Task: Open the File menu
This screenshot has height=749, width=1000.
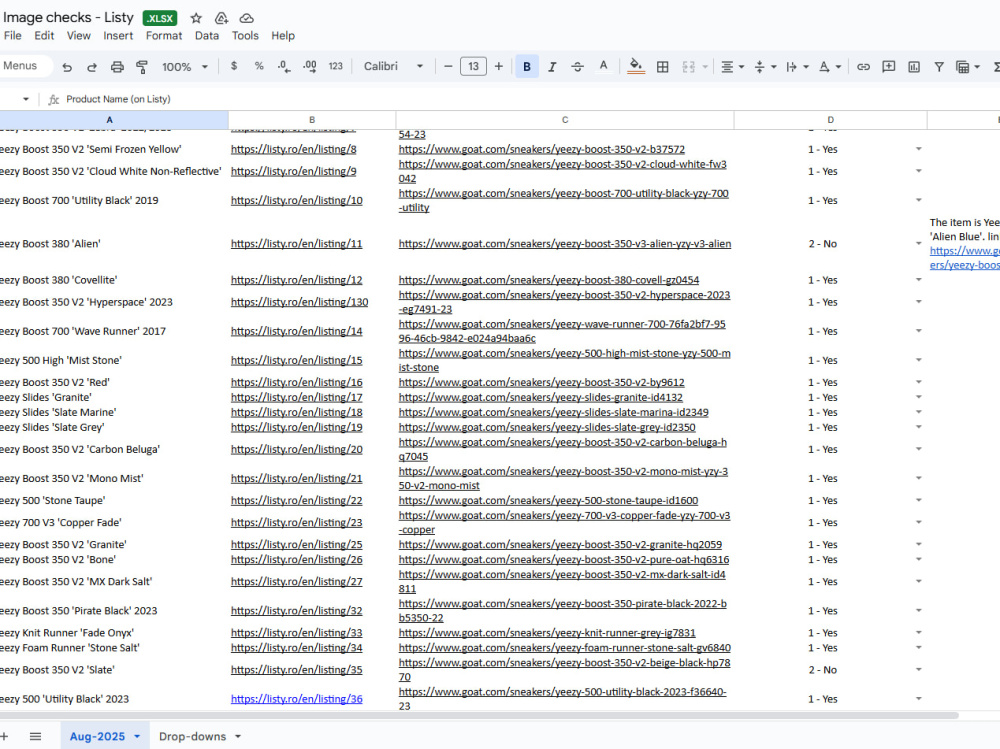Action: point(13,36)
